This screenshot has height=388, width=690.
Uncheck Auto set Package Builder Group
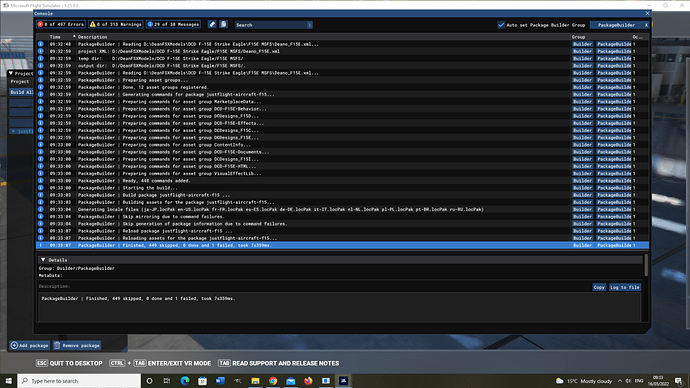501,25
